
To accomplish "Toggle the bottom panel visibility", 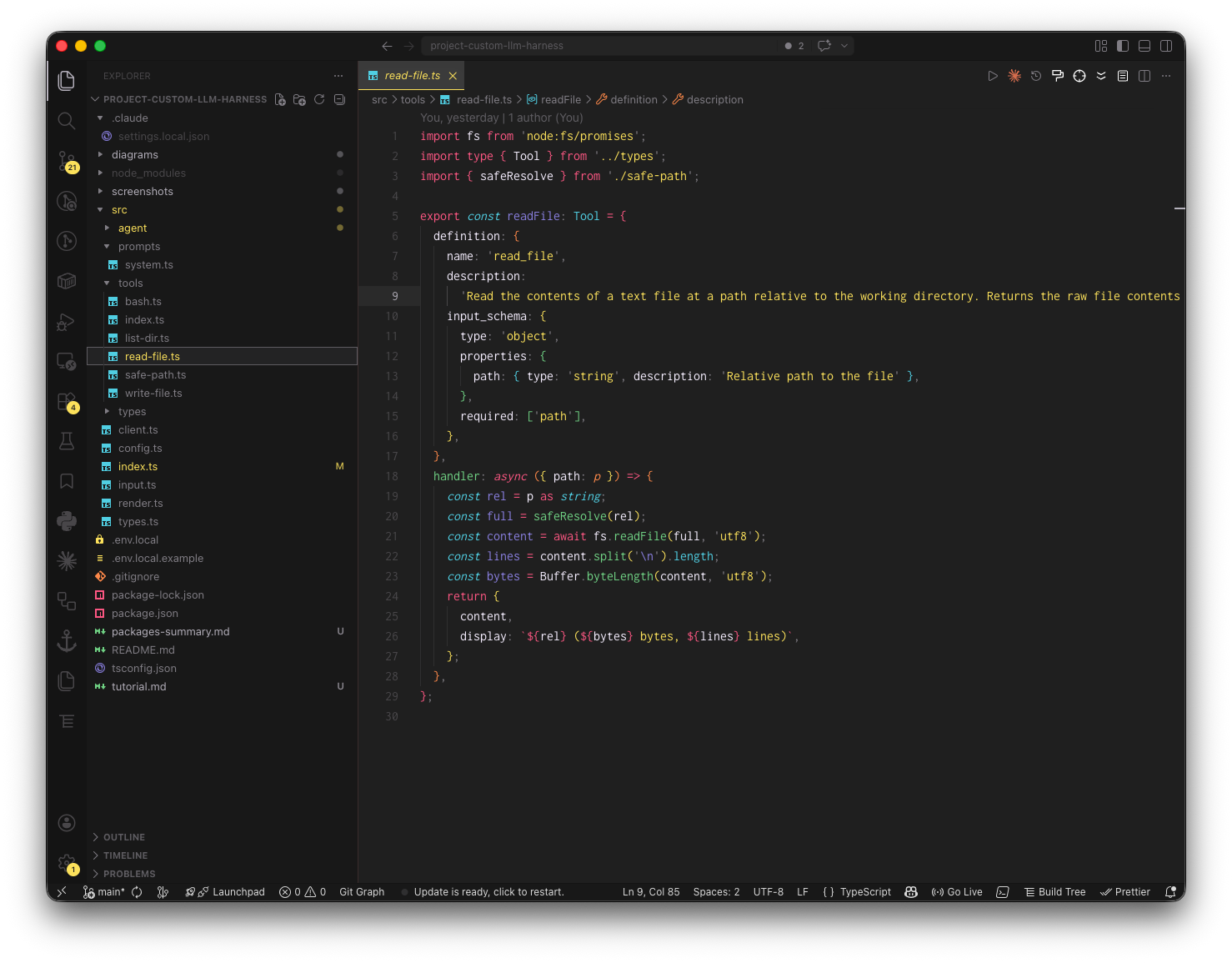I will pos(1144,46).
